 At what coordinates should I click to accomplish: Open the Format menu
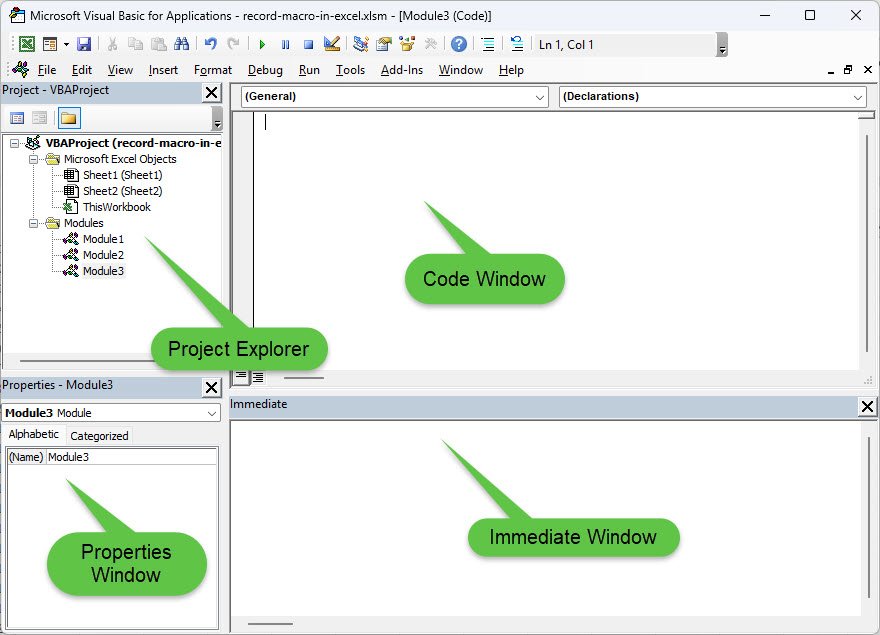[x=213, y=70]
